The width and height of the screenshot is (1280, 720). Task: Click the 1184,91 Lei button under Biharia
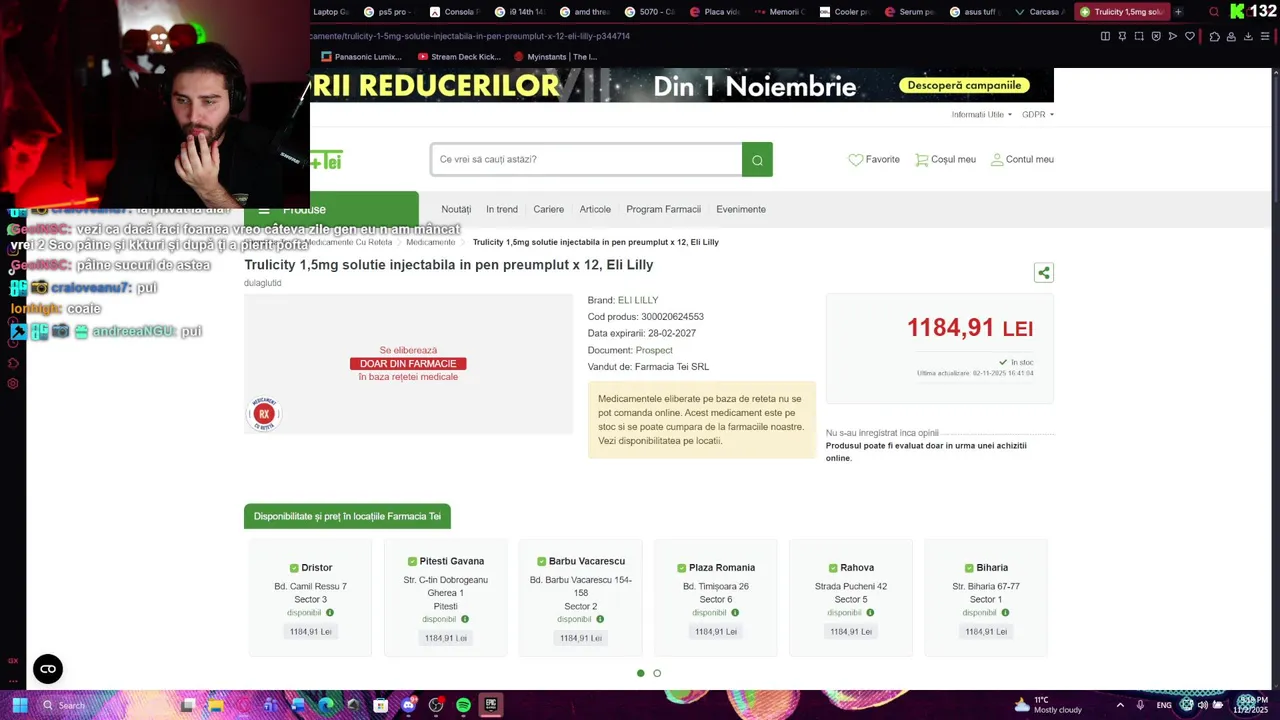click(x=986, y=632)
